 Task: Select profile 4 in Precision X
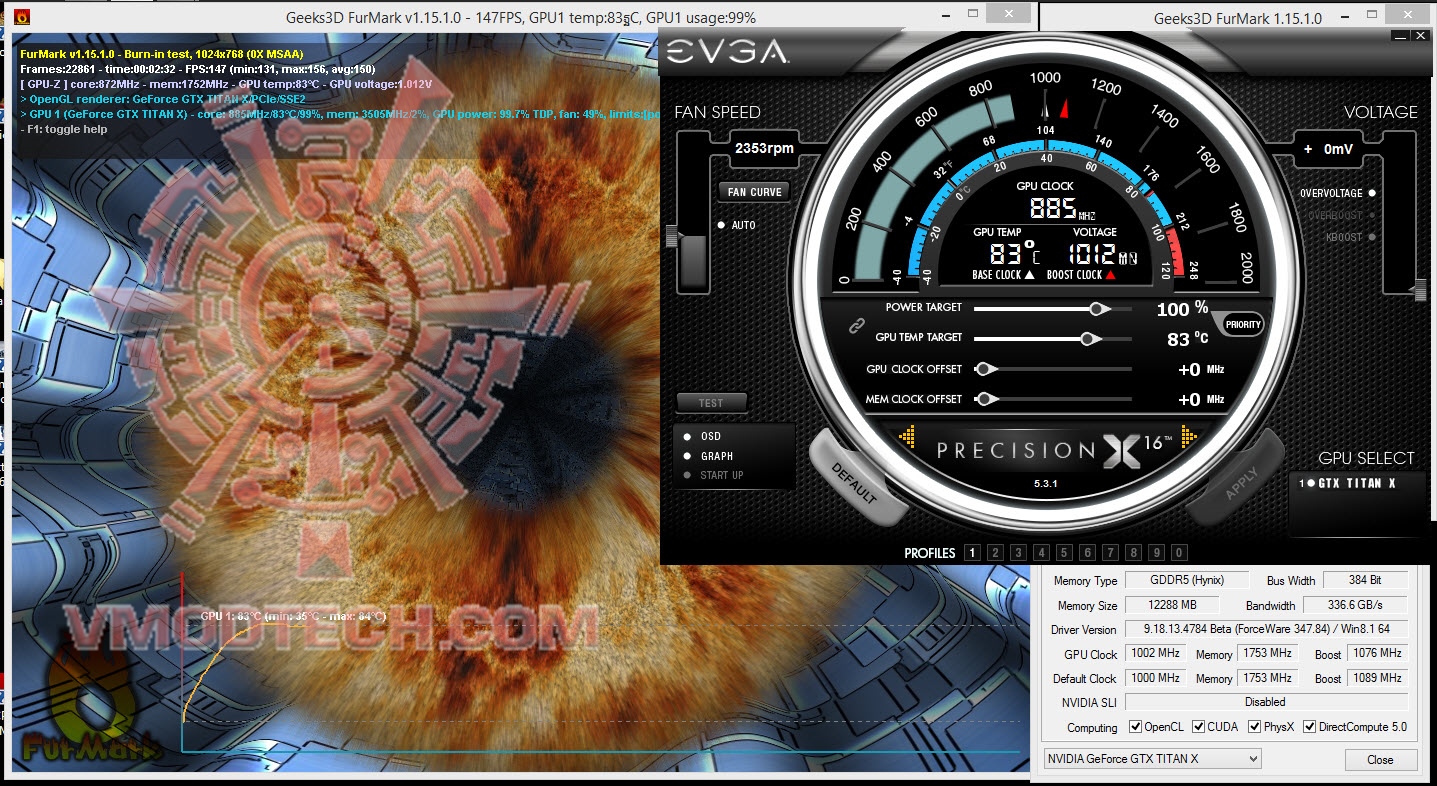click(1041, 553)
